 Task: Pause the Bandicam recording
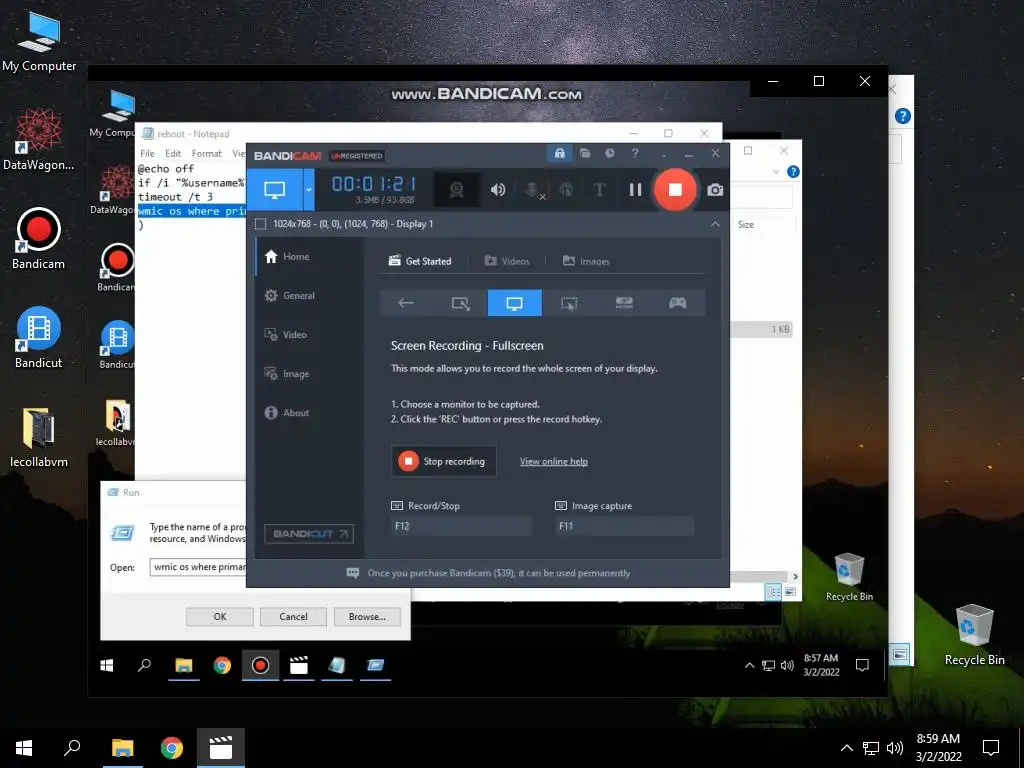pos(635,189)
